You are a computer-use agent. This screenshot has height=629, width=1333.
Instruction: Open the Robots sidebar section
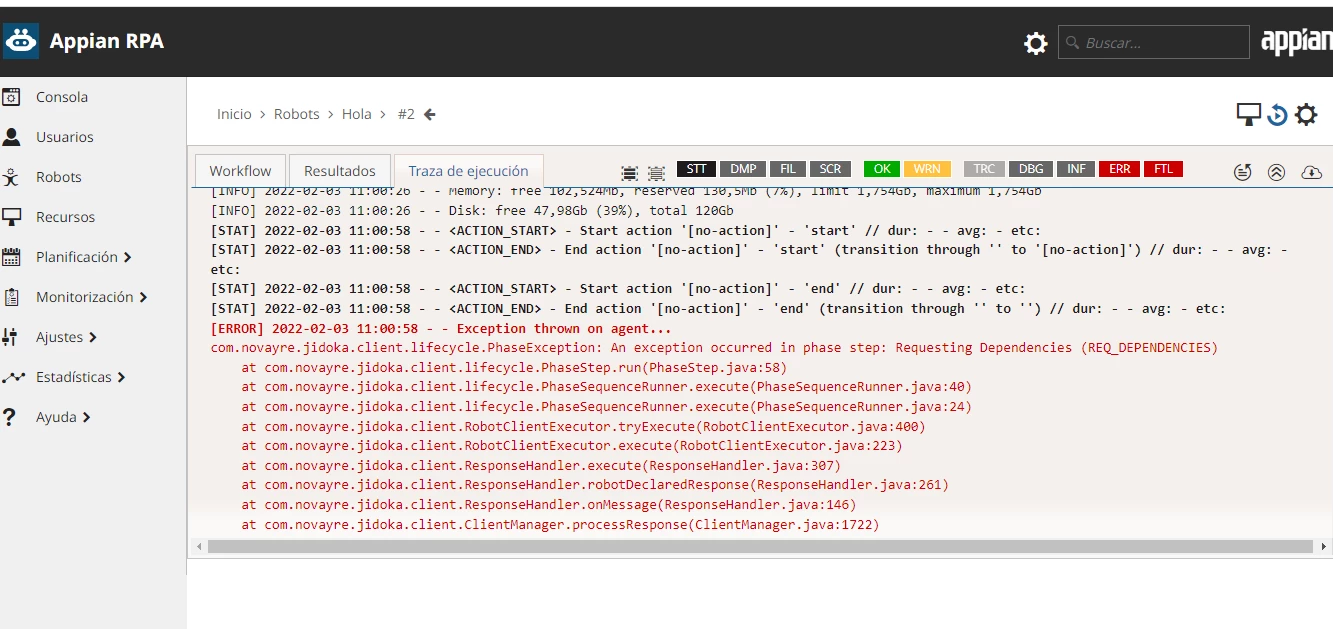pos(59,177)
